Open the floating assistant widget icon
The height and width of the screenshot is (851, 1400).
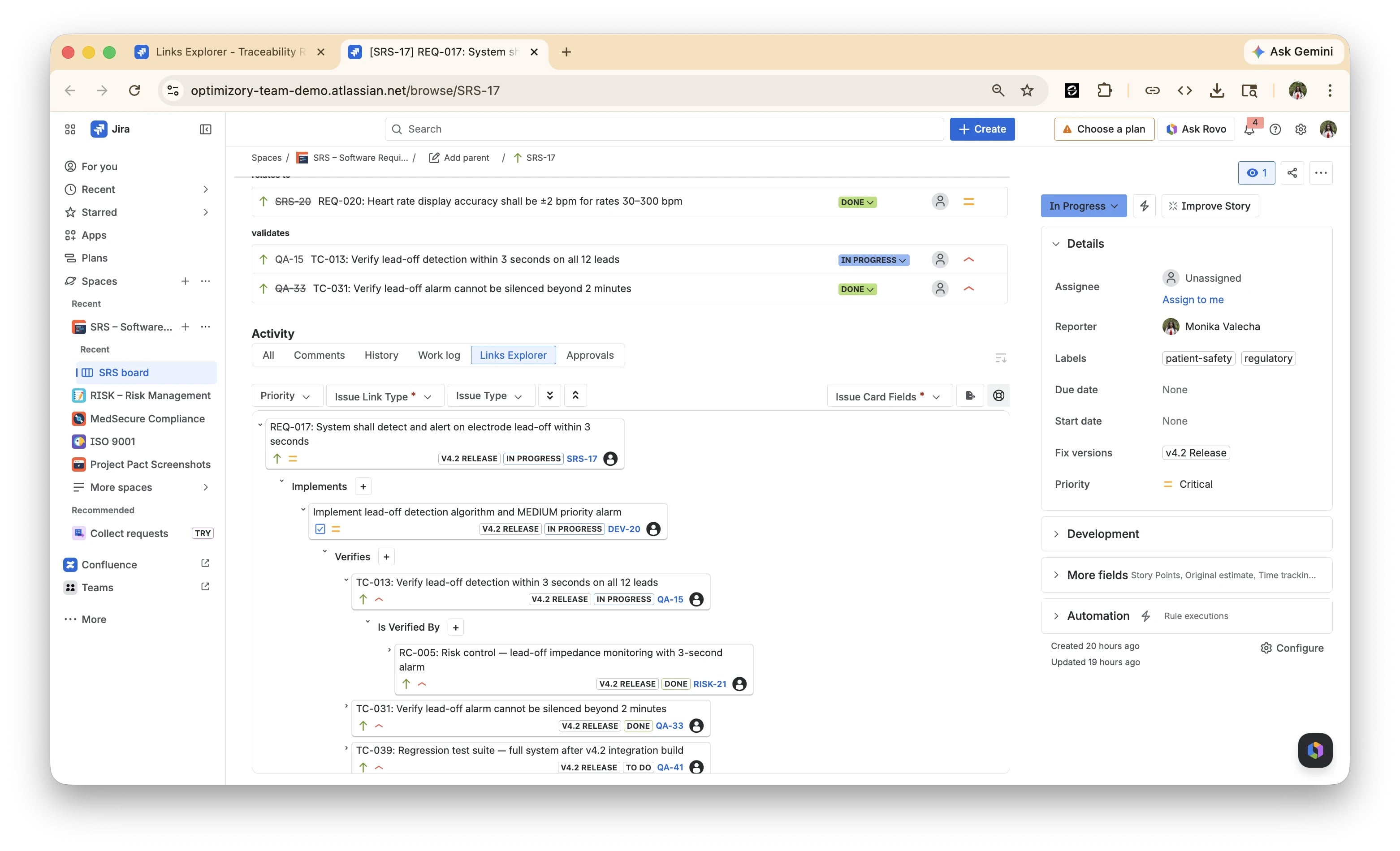point(1315,750)
